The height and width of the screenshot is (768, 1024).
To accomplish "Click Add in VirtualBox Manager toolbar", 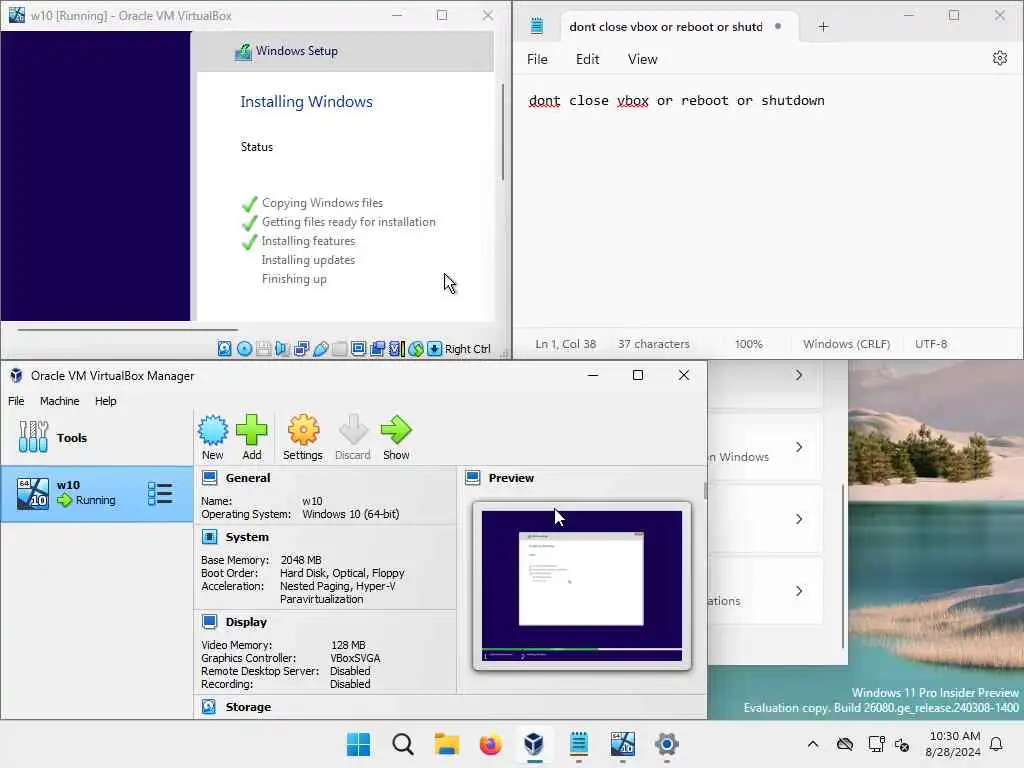I will tap(251, 438).
